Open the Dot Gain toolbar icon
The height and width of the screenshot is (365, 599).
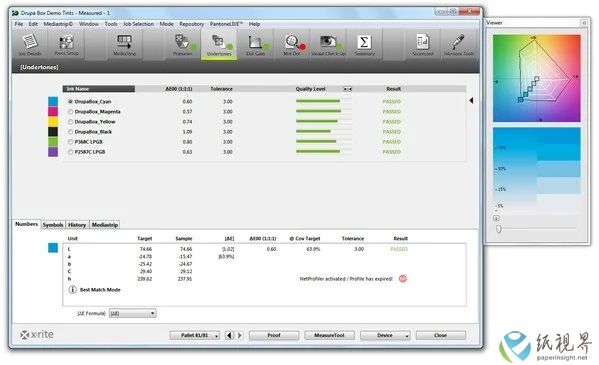tap(255, 45)
